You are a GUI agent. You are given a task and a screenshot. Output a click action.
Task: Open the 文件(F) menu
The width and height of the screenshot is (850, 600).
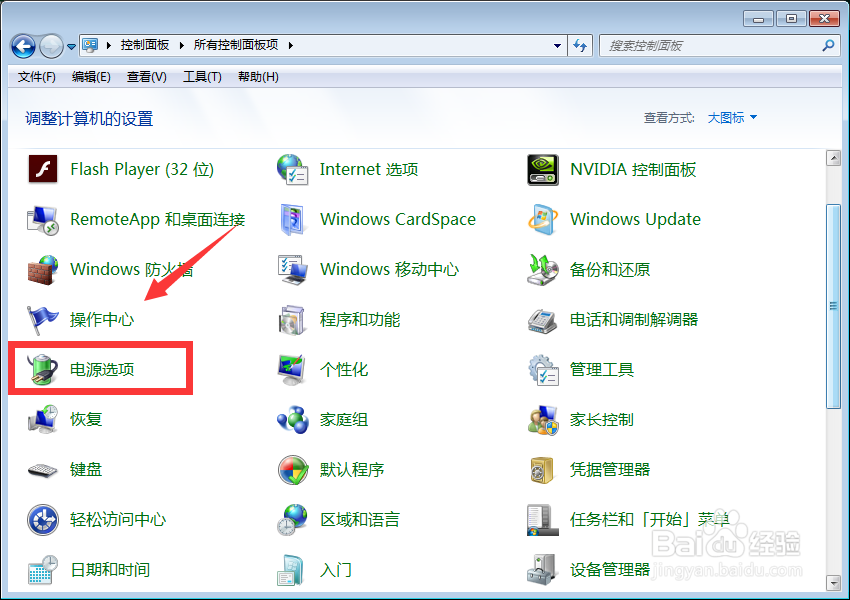36,77
